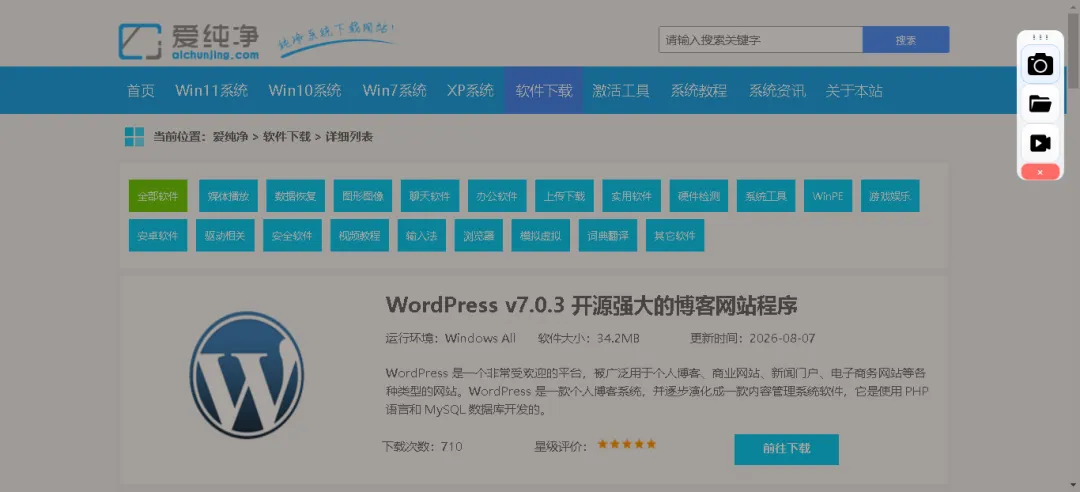
Task: Open the 系统教程 navigation item
Action: [698, 91]
